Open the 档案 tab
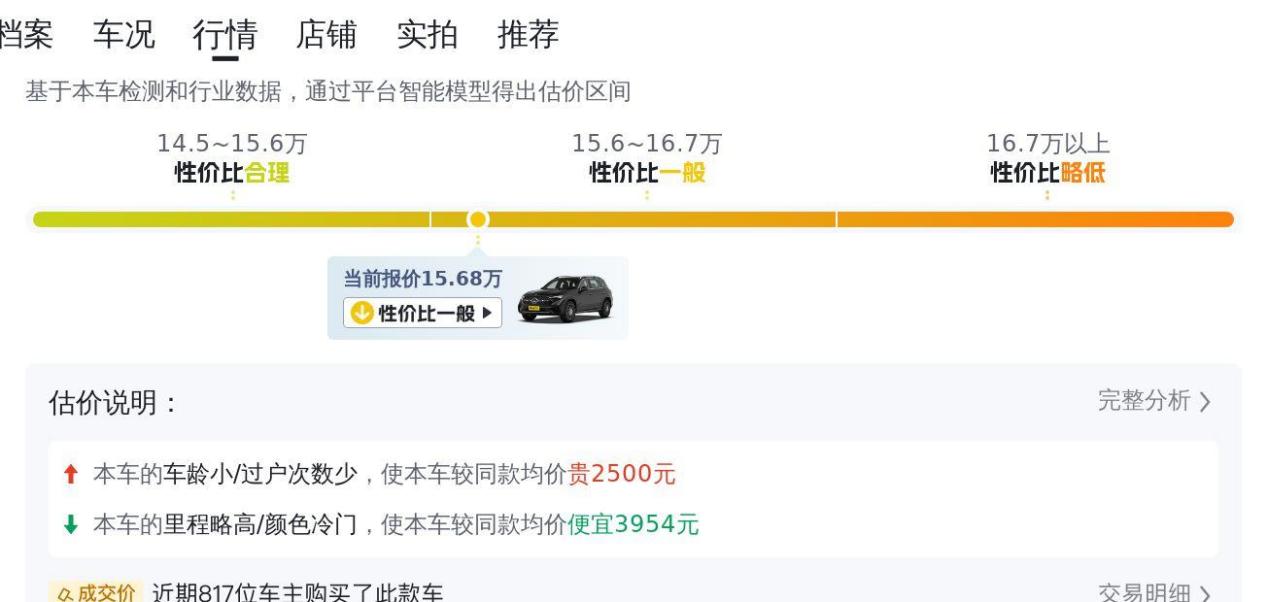 click(x=26, y=35)
